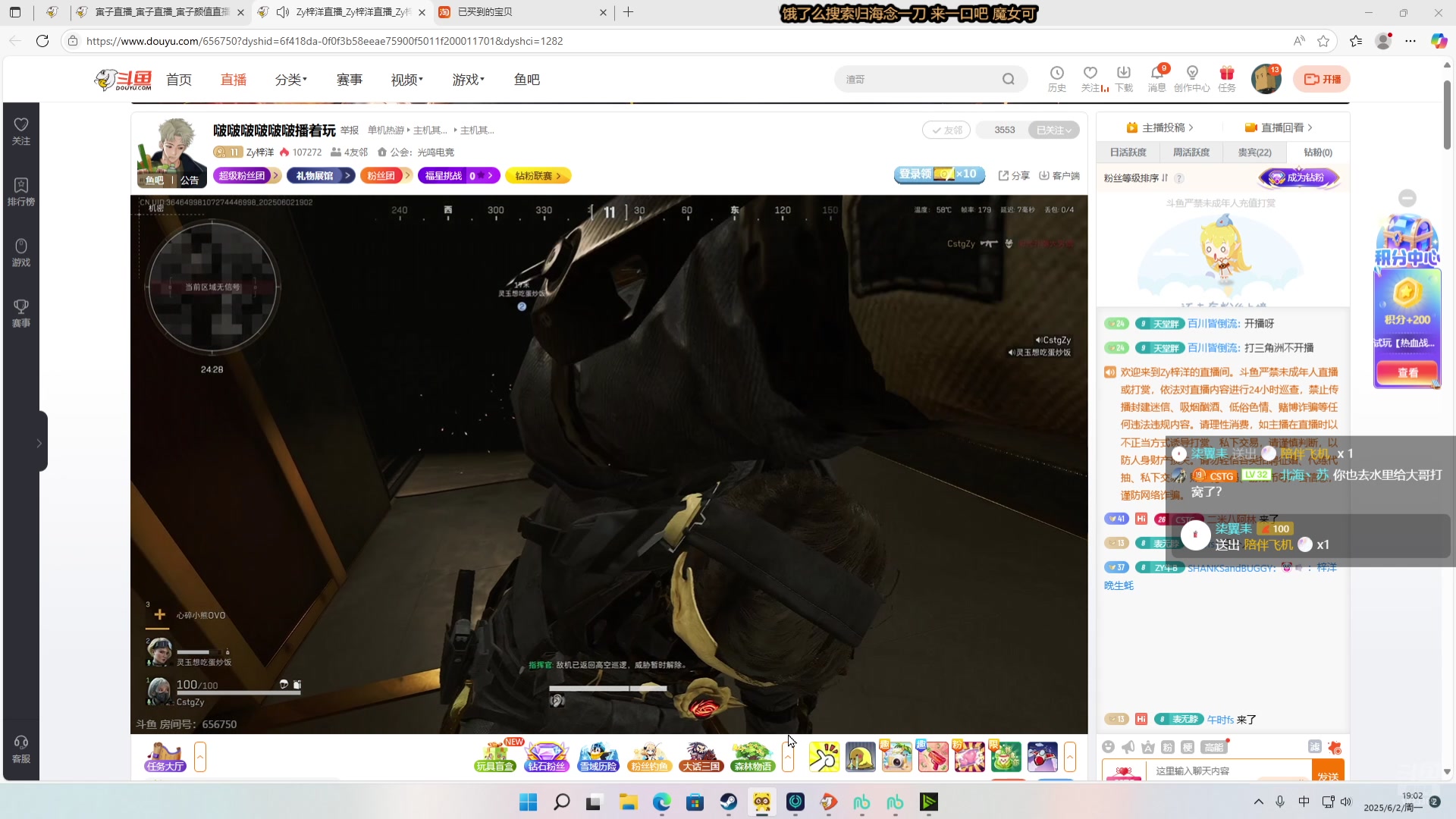Click the 粉 fan badge chat icon
The image size is (1456, 819).
click(1168, 747)
